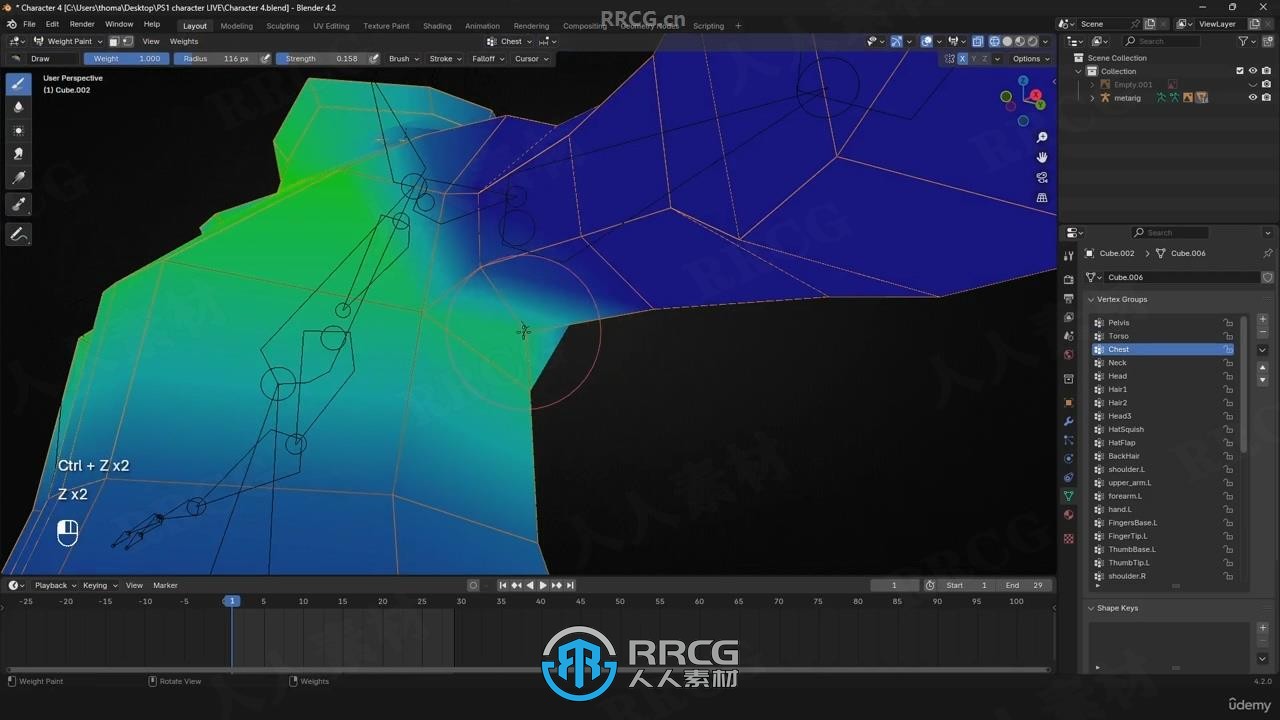Open the World properties tab
This screenshot has height=720, width=1280.
(x=1068, y=355)
